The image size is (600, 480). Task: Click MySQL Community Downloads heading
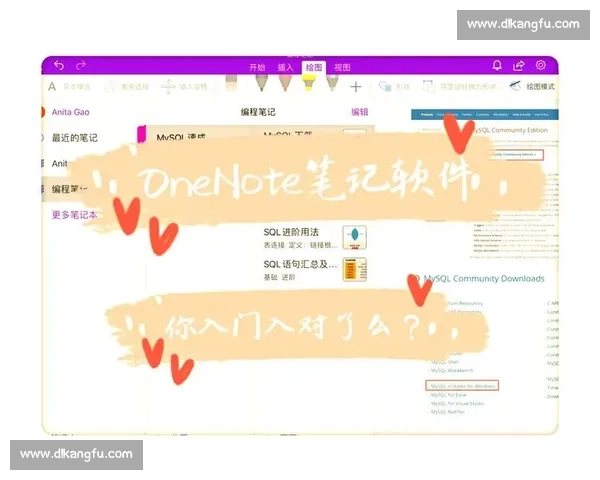pyautogui.click(x=484, y=279)
